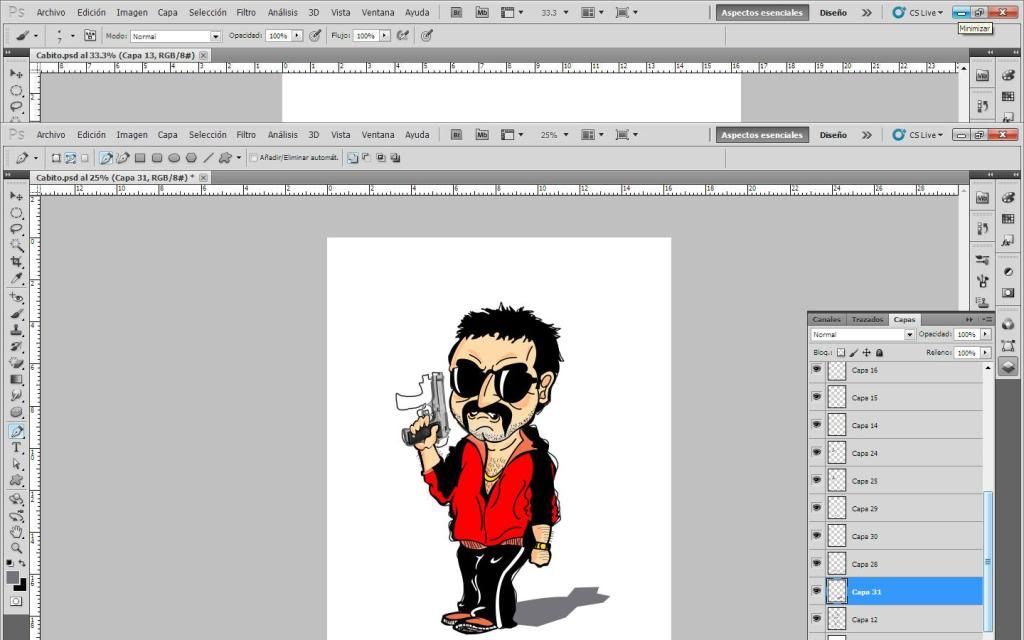Open the Capa menu in the back window

[x=167, y=12]
